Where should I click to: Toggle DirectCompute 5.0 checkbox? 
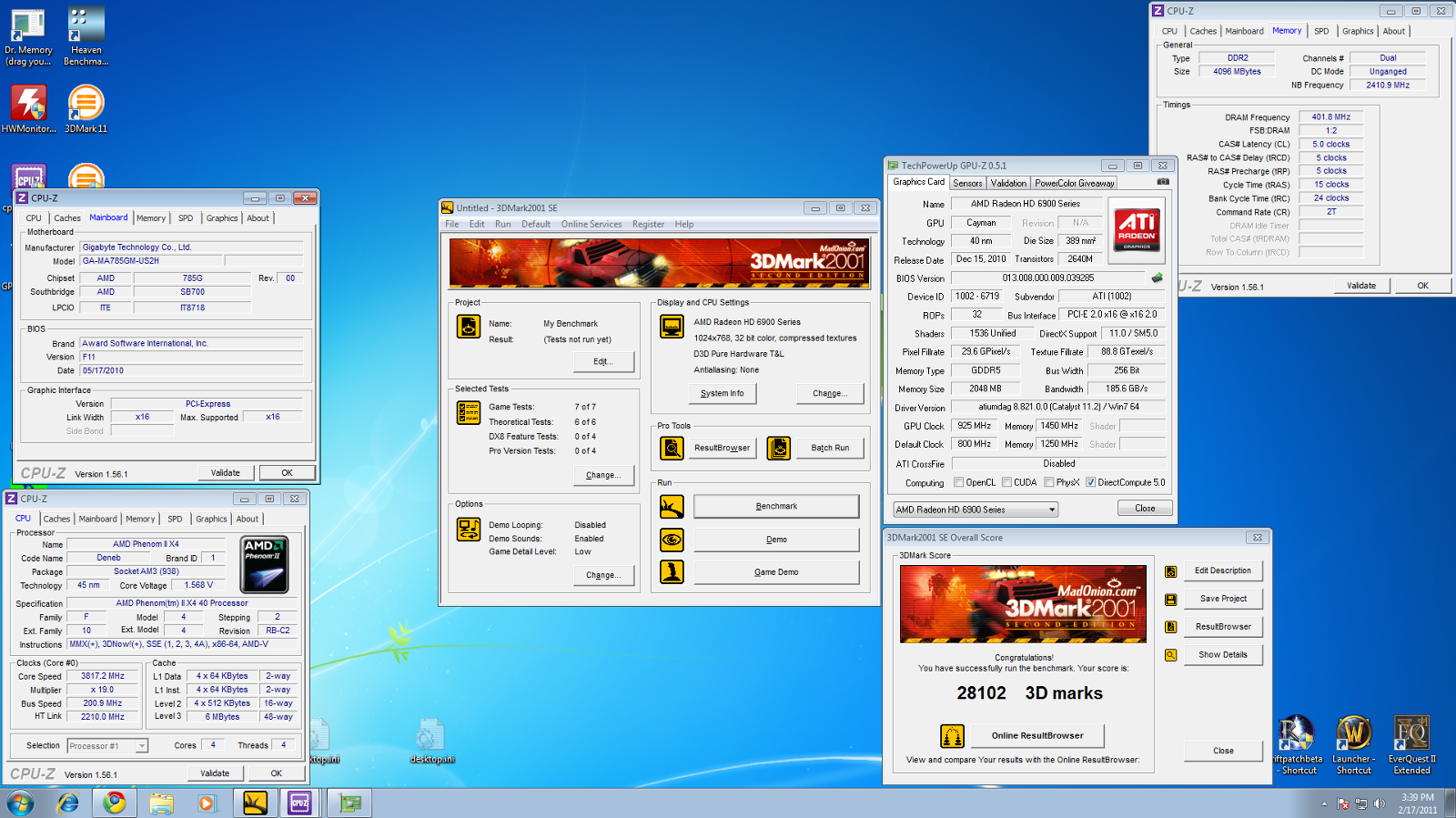tap(1090, 482)
